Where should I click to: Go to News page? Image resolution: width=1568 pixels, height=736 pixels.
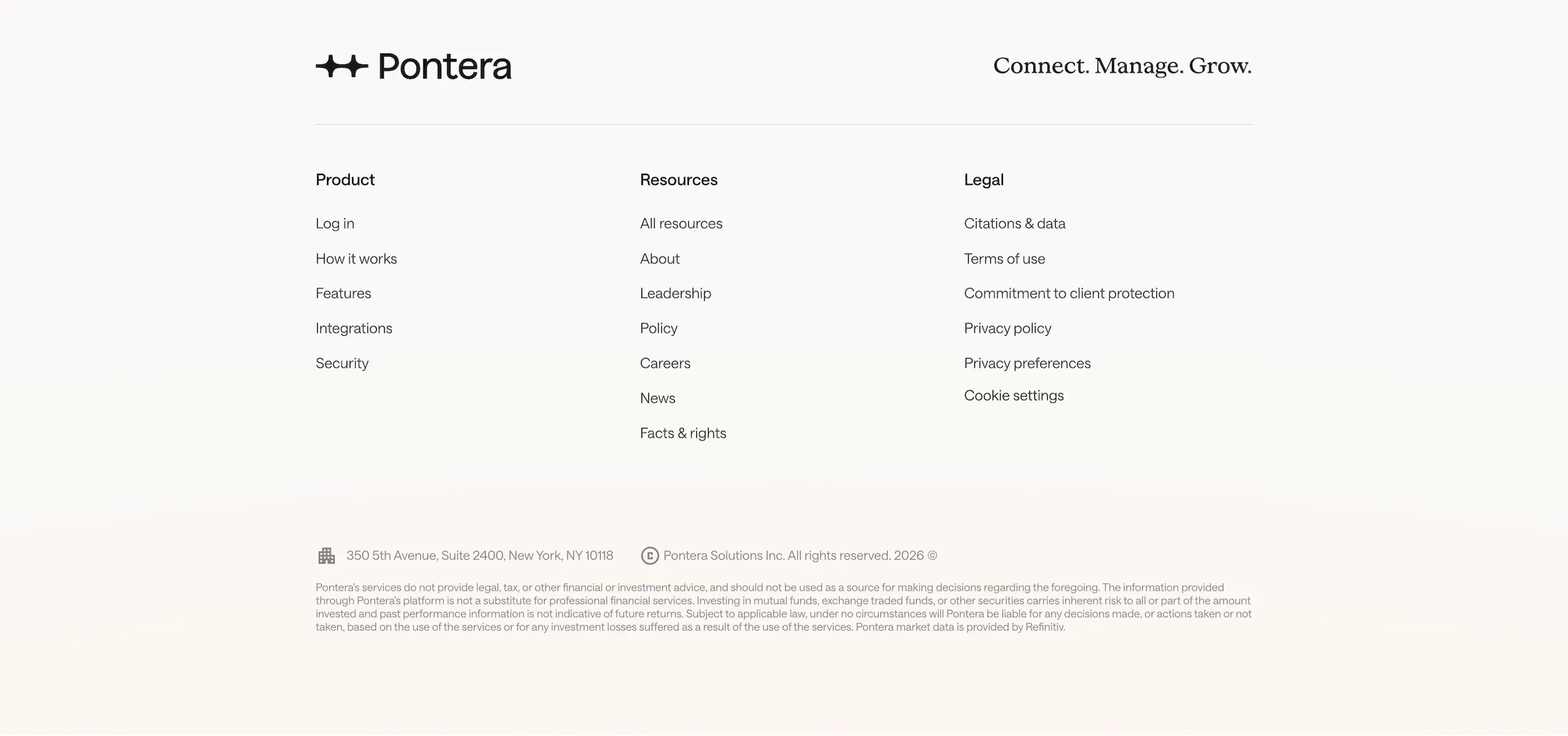pos(658,398)
